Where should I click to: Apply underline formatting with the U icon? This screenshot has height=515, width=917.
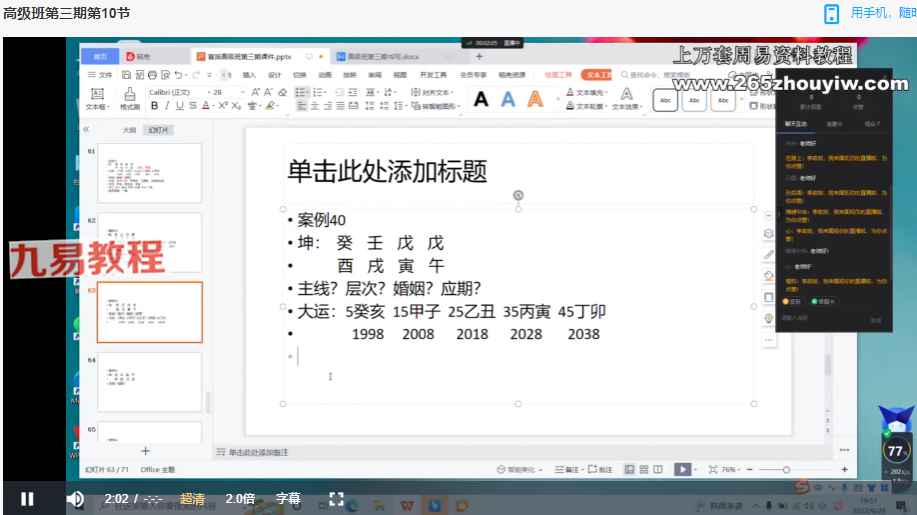(x=178, y=105)
